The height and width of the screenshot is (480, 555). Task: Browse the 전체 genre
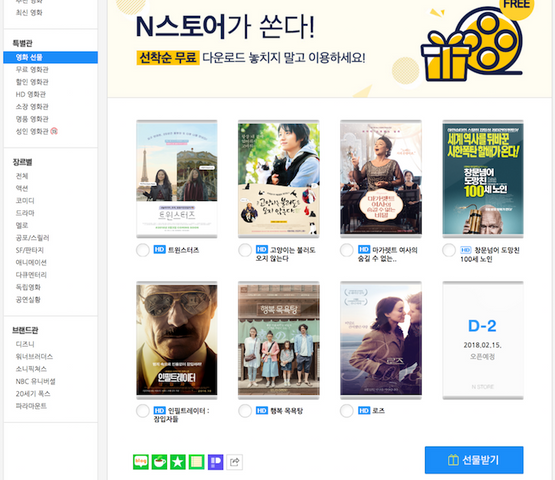(22, 176)
